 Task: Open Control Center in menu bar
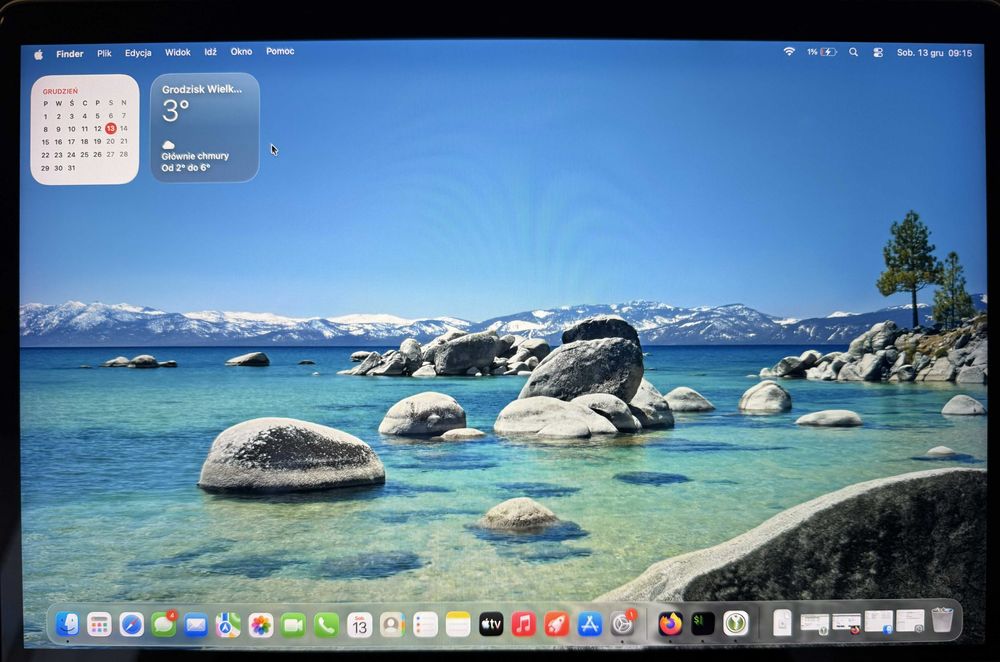pyautogui.click(x=878, y=53)
